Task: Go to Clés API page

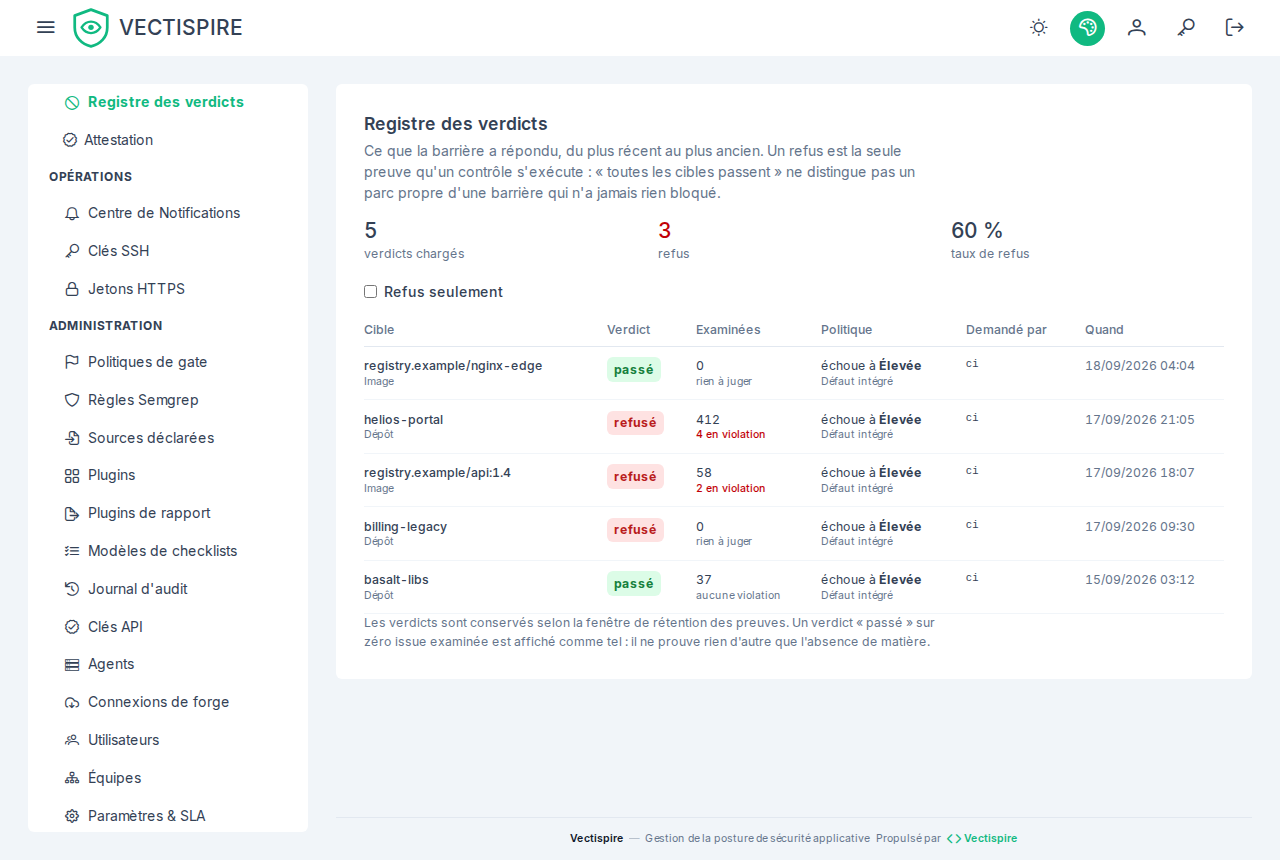Action: [116, 627]
